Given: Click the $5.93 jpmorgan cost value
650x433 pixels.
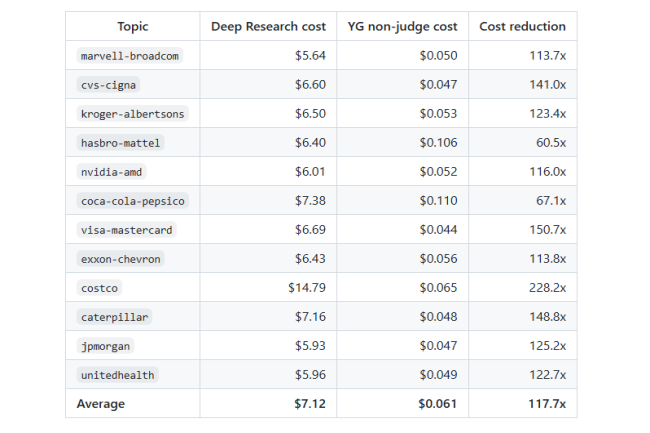Looking at the screenshot, I should 310,346.
